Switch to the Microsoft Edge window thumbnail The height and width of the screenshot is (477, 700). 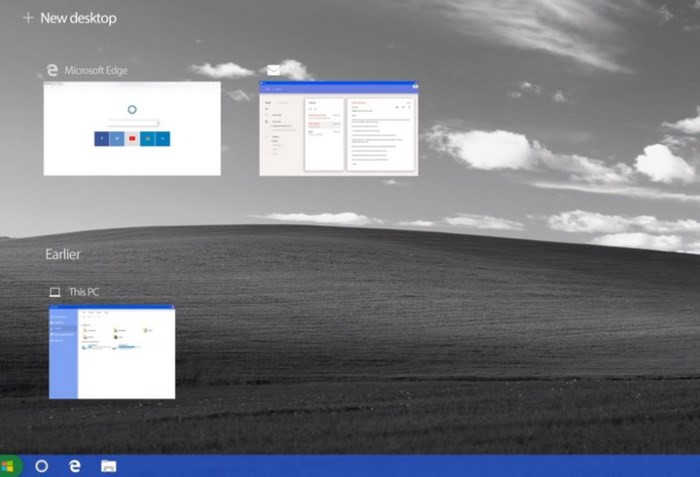point(132,128)
